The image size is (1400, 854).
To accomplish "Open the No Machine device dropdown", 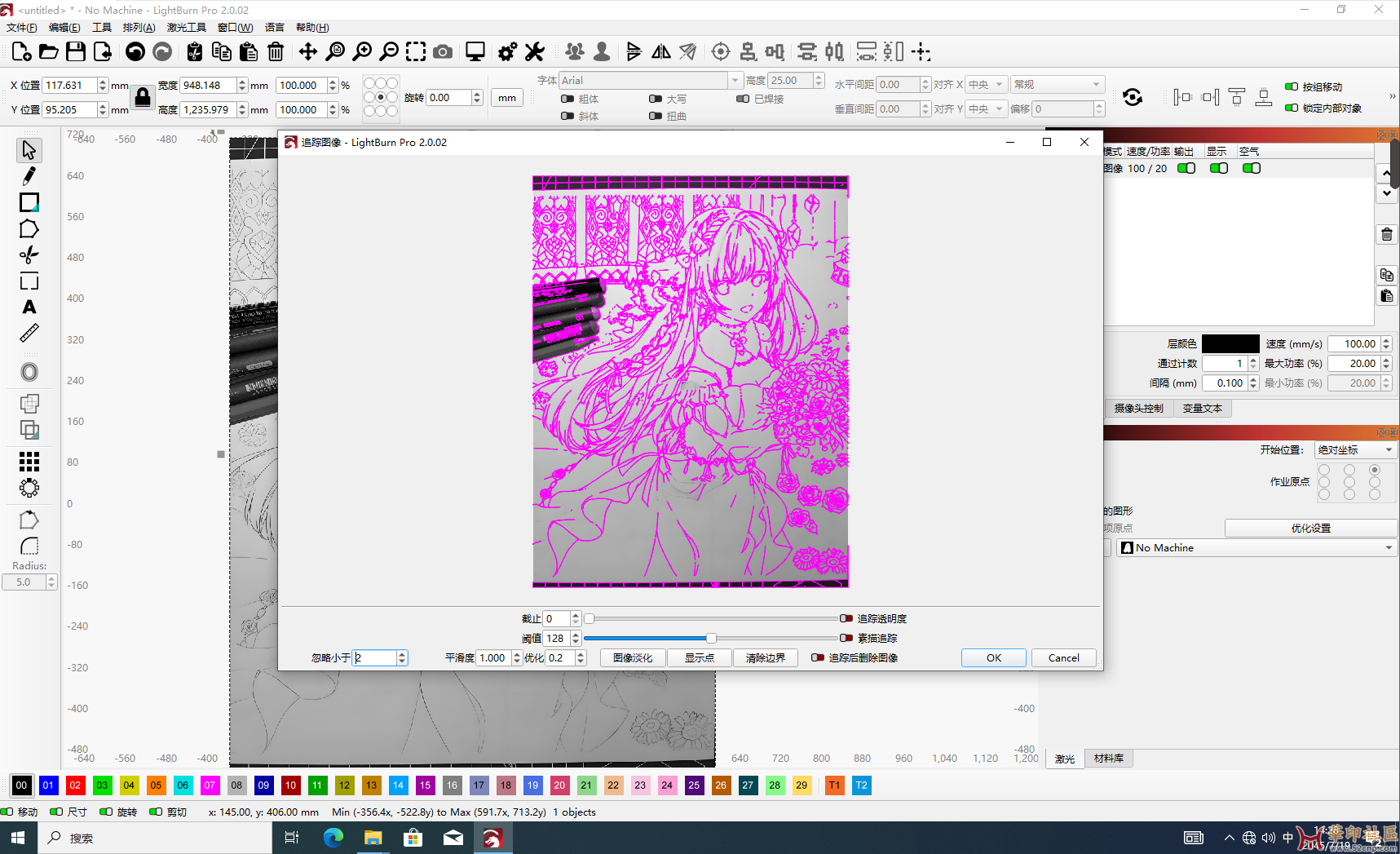I will [x=1256, y=548].
